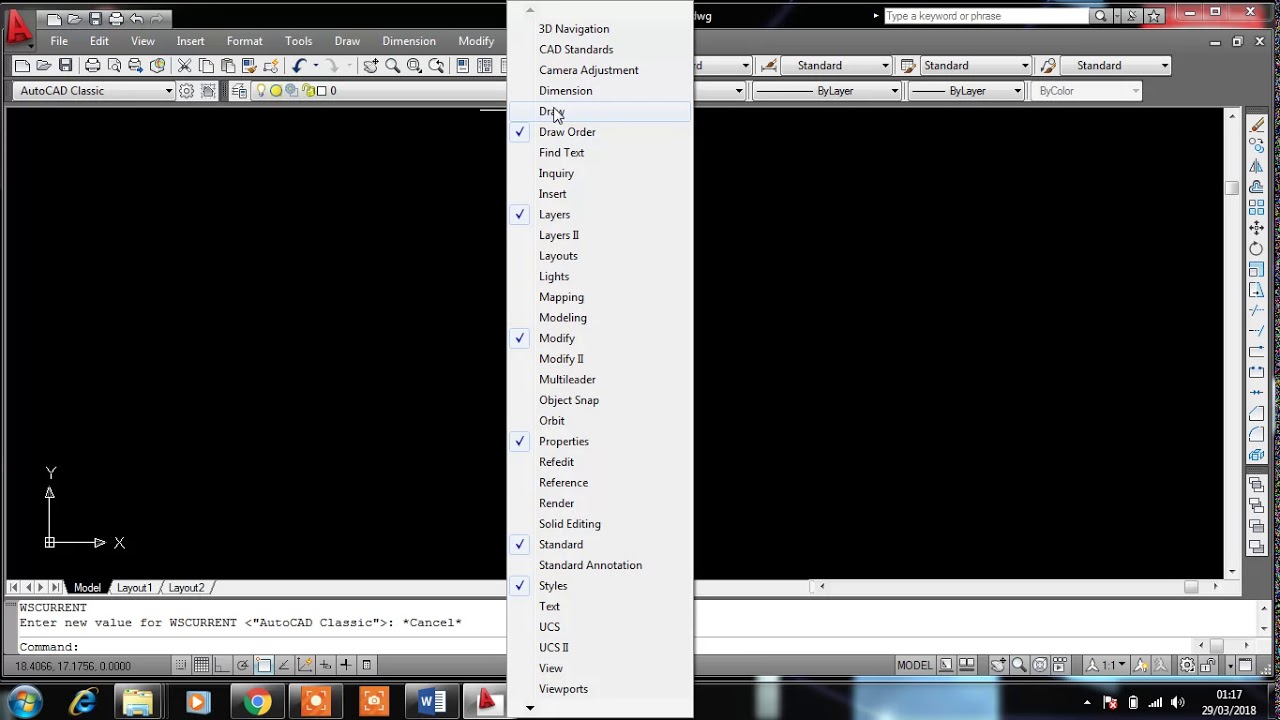Click the search binoculars icon
1280x720 pixels.
coord(1100,16)
